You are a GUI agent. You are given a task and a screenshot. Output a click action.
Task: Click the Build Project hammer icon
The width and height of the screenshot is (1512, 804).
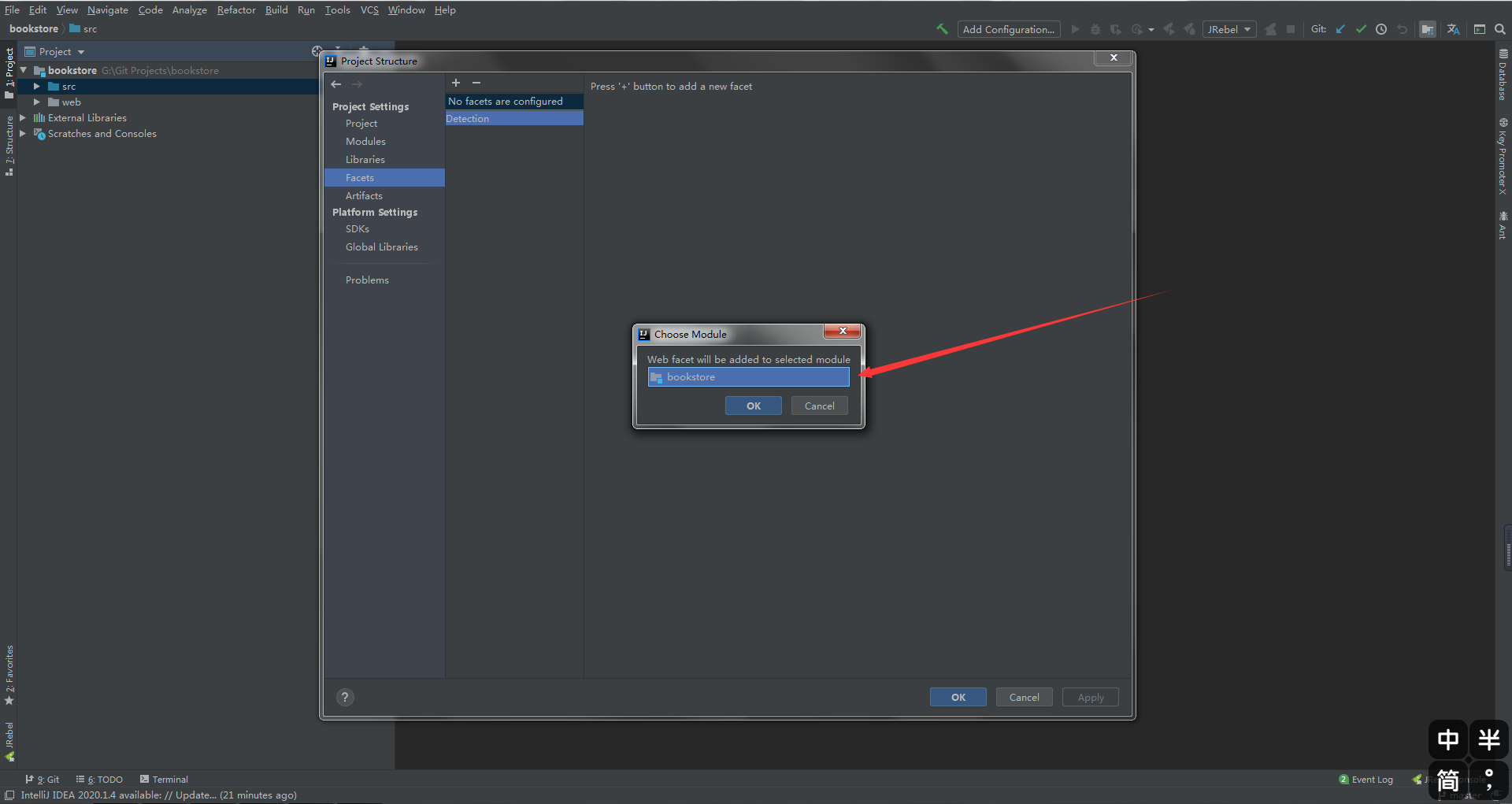coord(942,29)
